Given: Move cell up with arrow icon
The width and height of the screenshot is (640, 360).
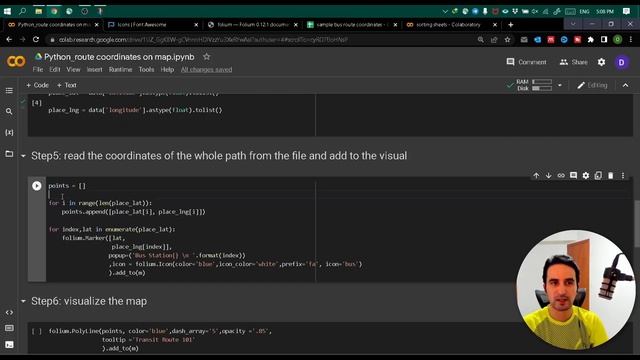Looking at the screenshot, I should [x=536, y=176].
